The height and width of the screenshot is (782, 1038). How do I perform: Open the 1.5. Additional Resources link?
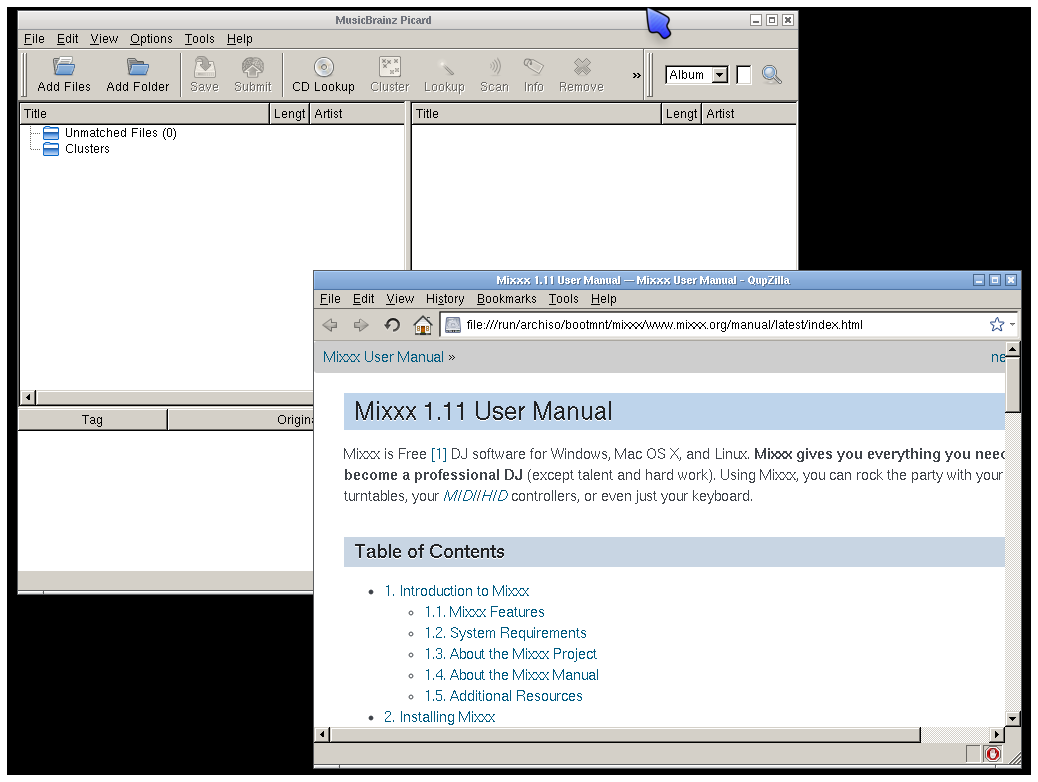(504, 696)
